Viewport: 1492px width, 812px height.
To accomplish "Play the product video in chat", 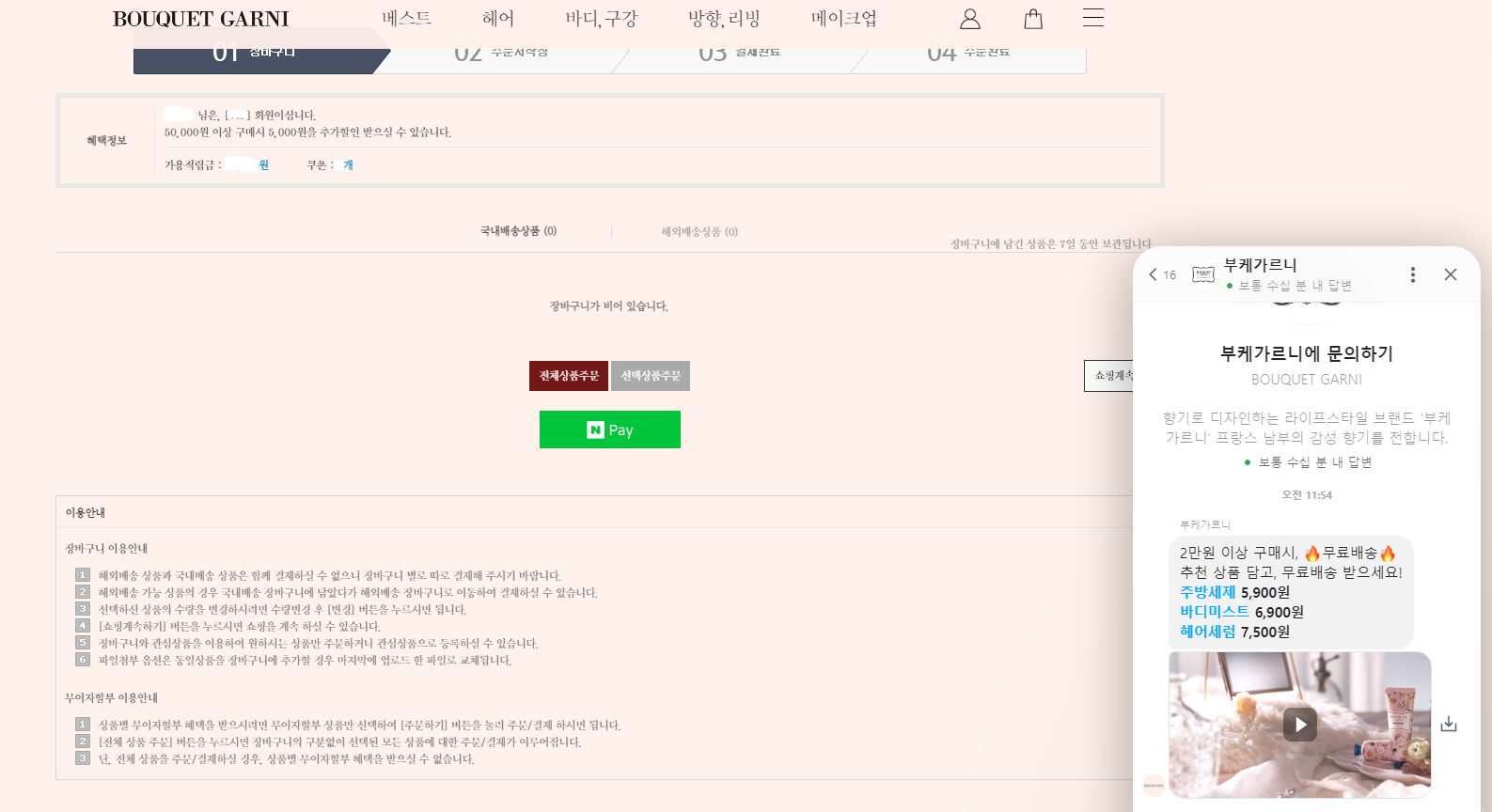I will point(1299,725).
